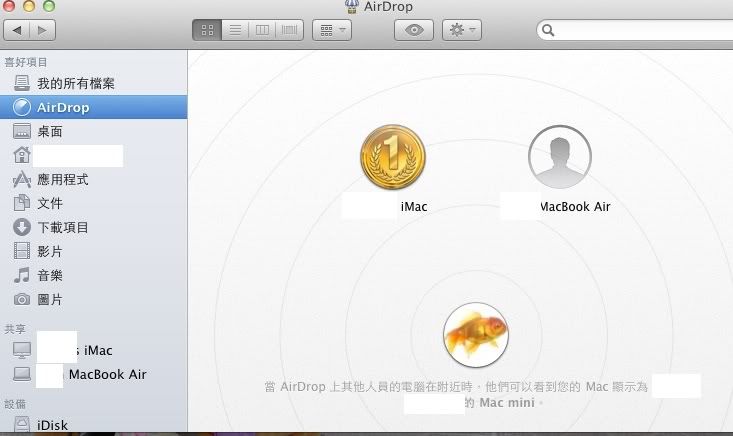Minimize the window with yellow button
The width and height of the screenshot is (733, 436).
click(29, 6)
